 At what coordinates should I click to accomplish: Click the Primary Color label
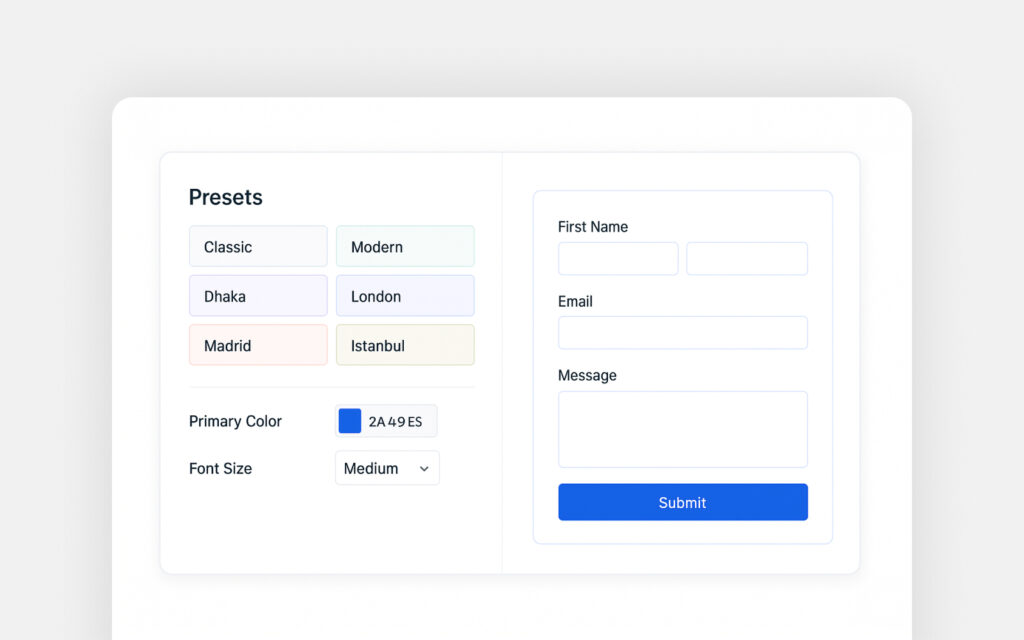235,421
